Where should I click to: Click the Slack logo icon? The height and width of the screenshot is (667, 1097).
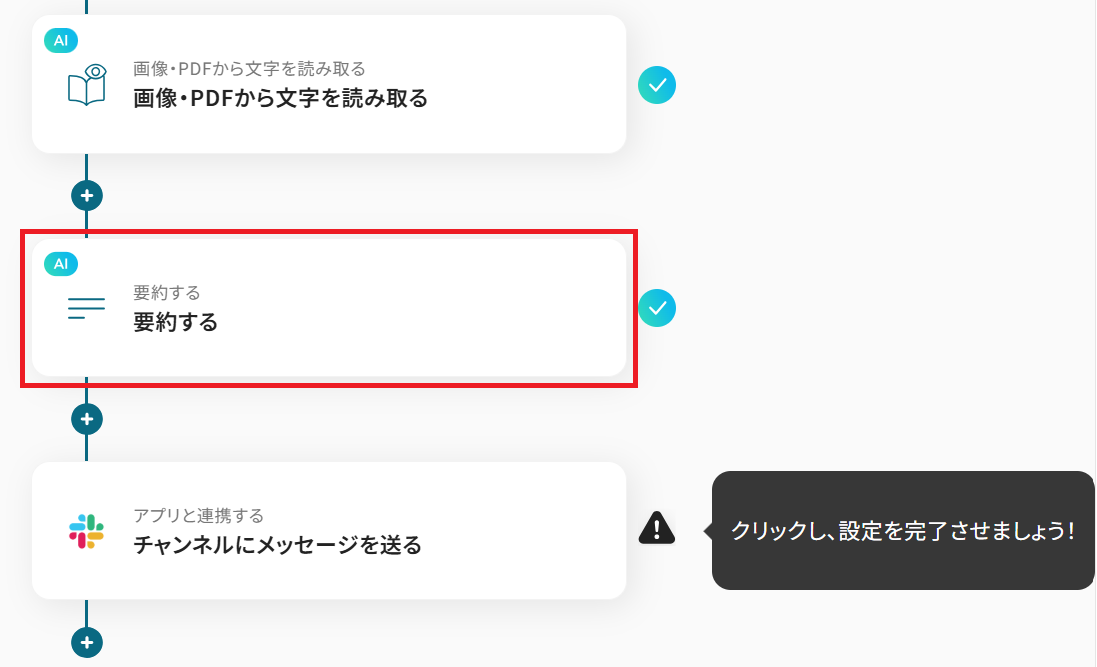87,531
